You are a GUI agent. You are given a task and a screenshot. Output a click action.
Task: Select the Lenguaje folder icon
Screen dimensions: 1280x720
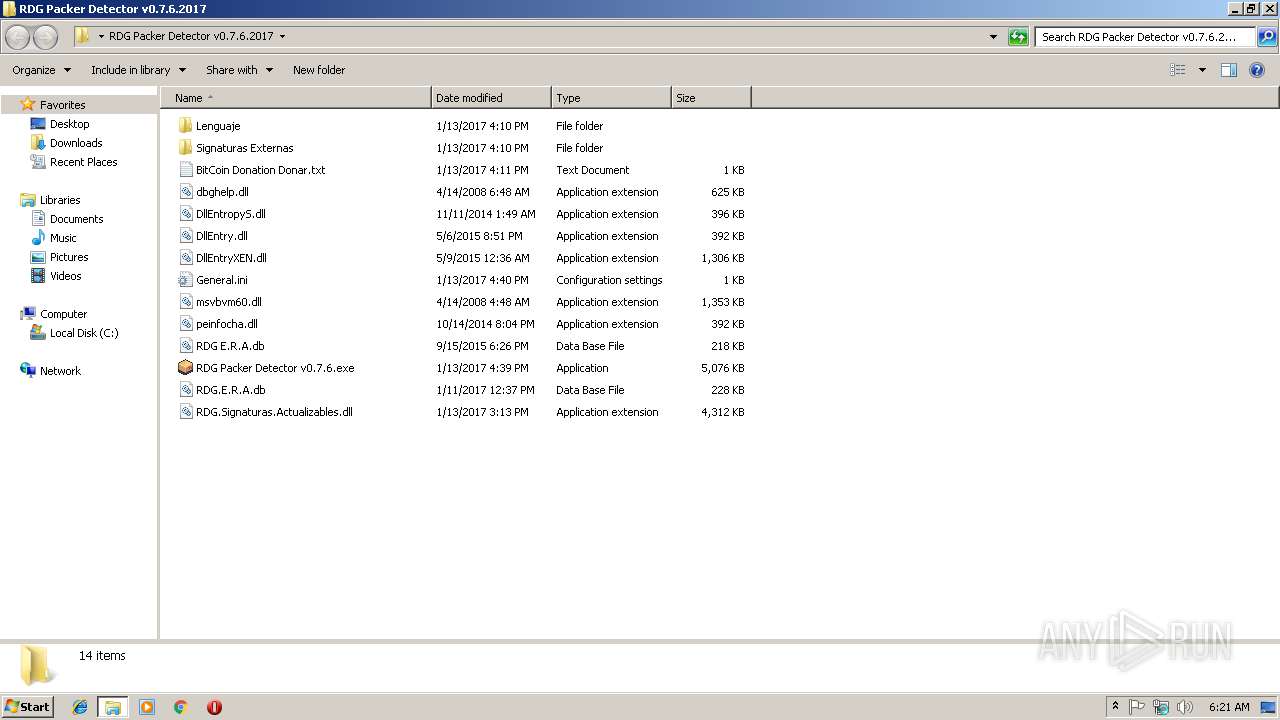click(185, 126)
